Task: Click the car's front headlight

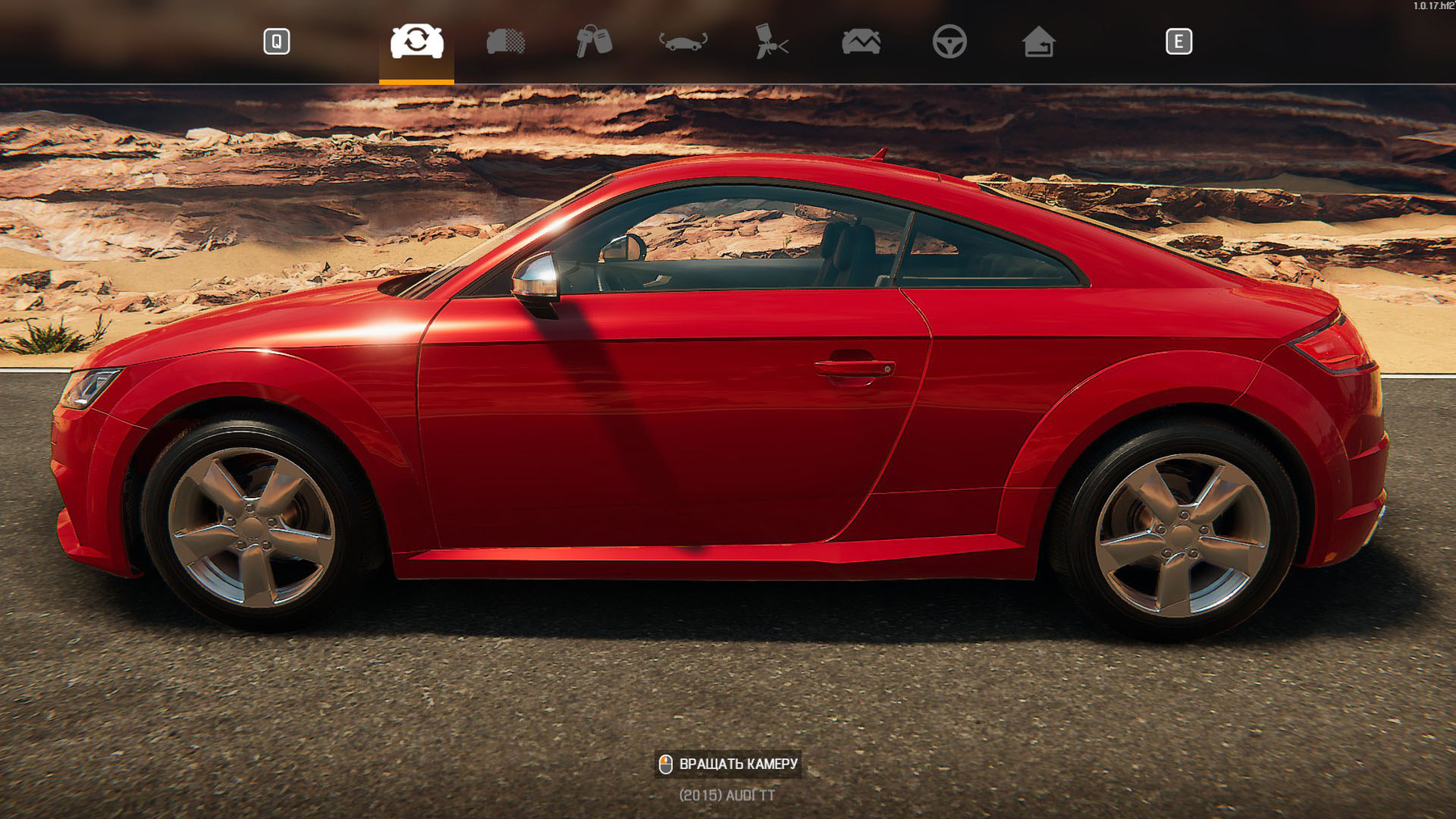Action: click(89, 387)
